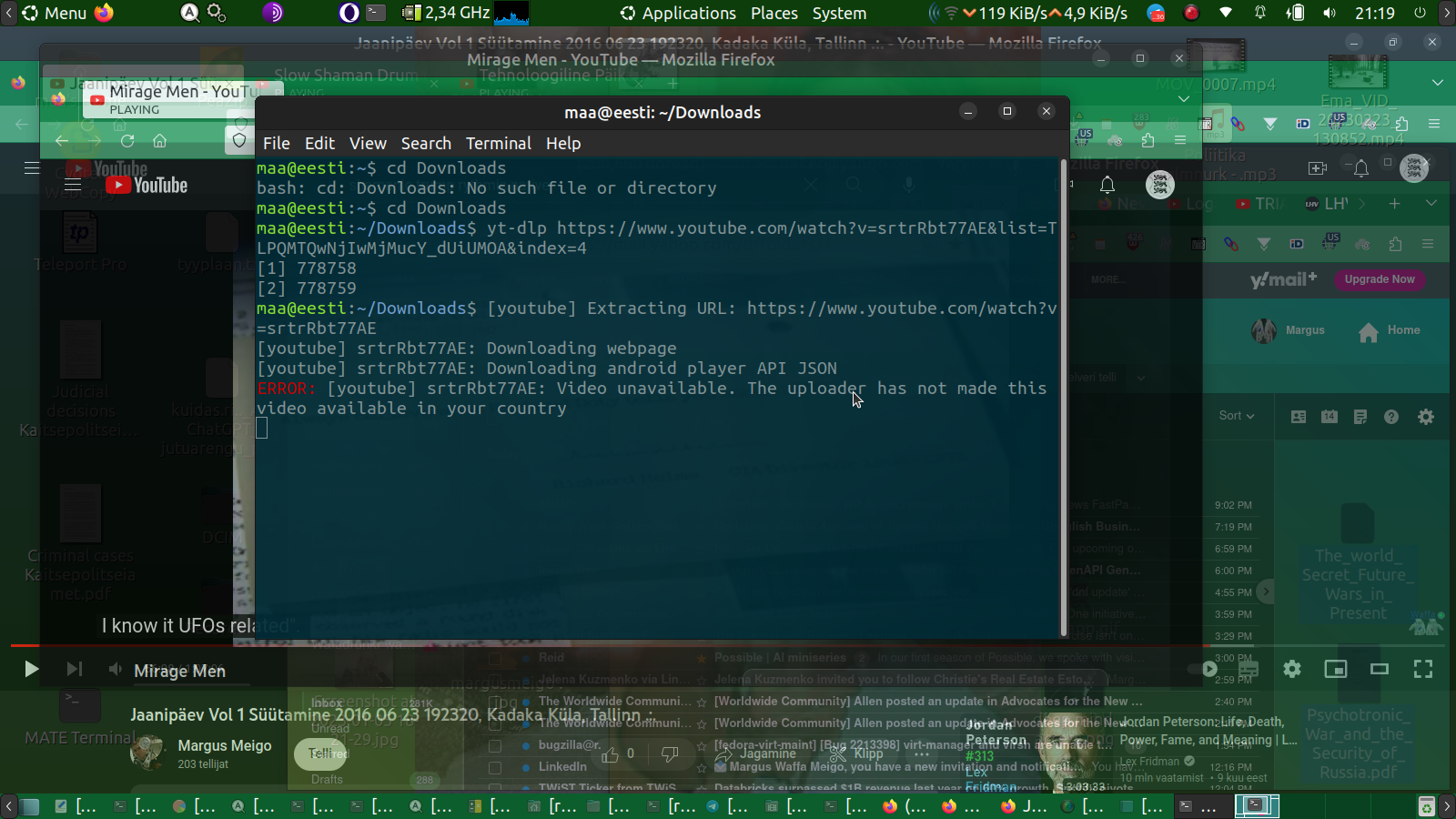The height and width of the screenshot is (819, 1456).
Task: Click the 21:19 clock in the top panel
Action: [1374, 13]
